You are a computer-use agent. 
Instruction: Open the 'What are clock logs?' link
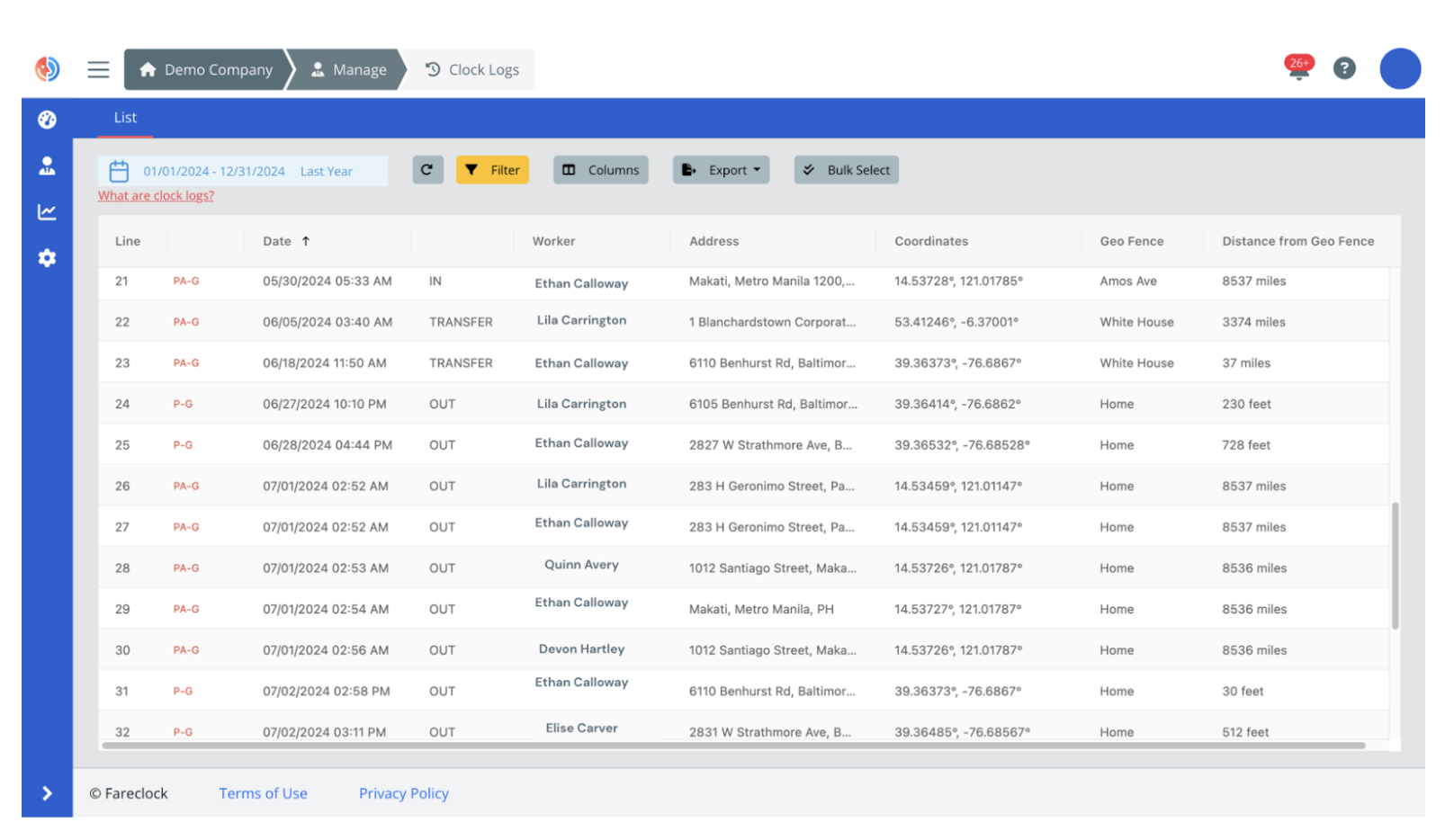coord(156,196)
